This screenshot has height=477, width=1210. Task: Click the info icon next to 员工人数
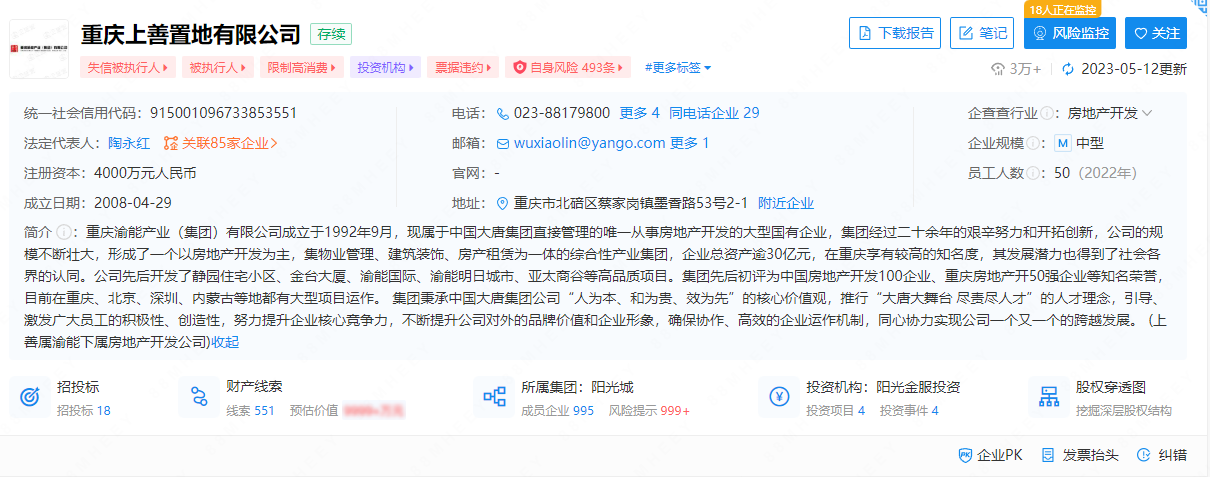[x=1033, y=173]
